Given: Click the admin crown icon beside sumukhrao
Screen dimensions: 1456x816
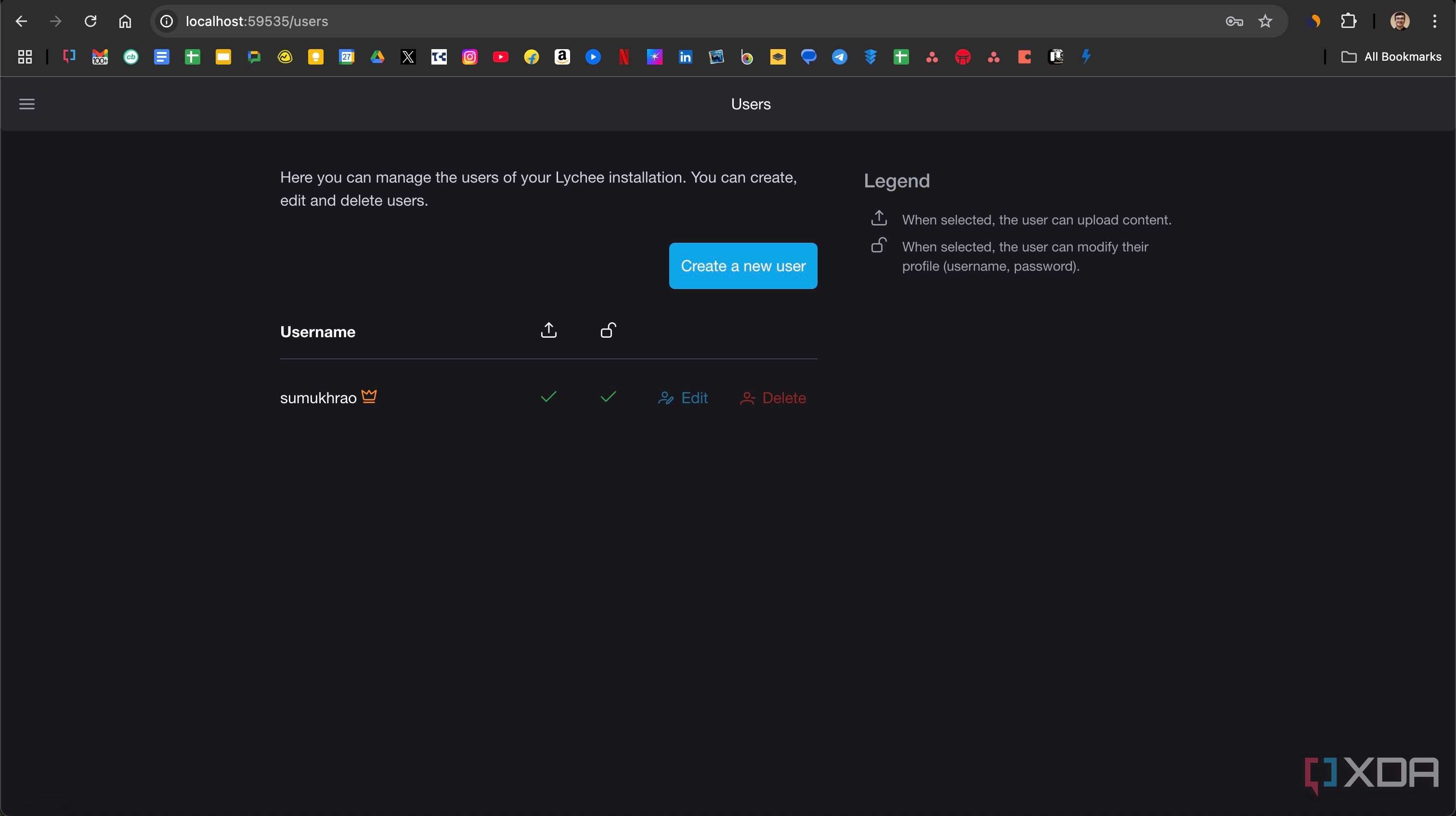Looking at the screenshot, I should pyautogui.click(x=369, y=396).
